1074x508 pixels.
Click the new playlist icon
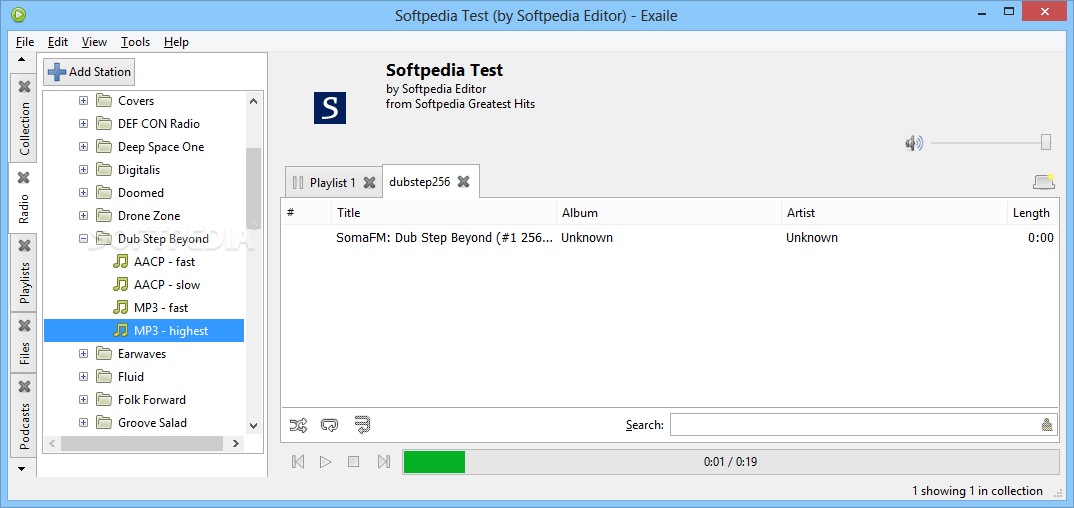(x=1044, y=181)
